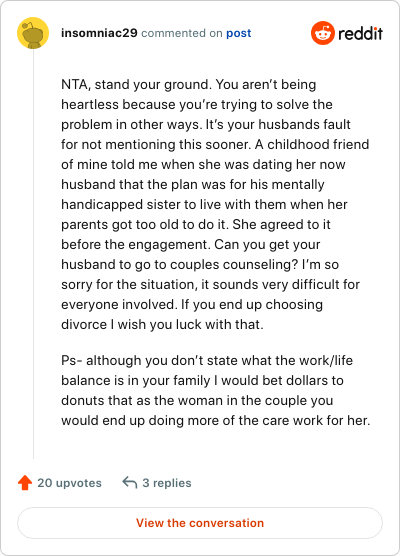Open the insomniac29 username link

[99, 33]
